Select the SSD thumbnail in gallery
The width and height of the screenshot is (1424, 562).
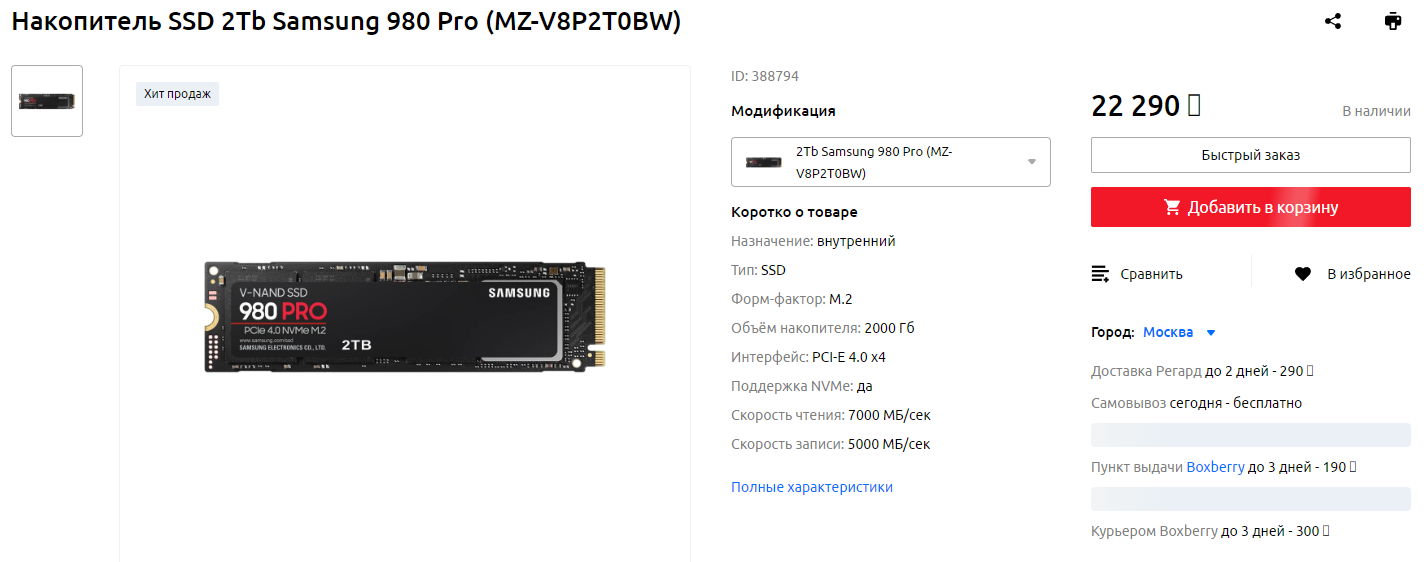pyautogui.click(x=47, y=101)
